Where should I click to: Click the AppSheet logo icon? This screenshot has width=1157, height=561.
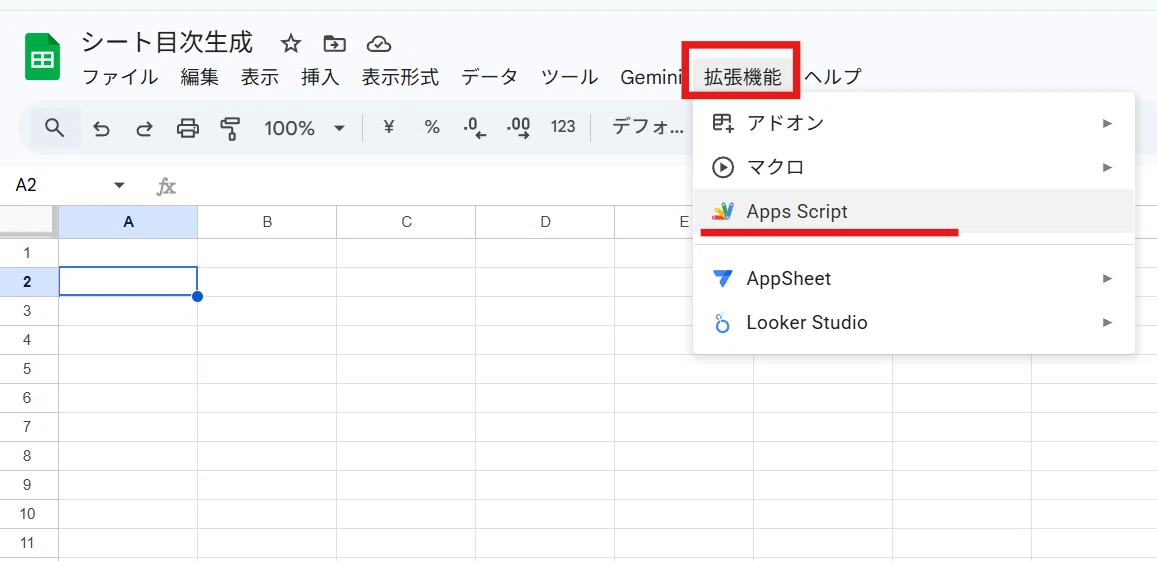722,278
